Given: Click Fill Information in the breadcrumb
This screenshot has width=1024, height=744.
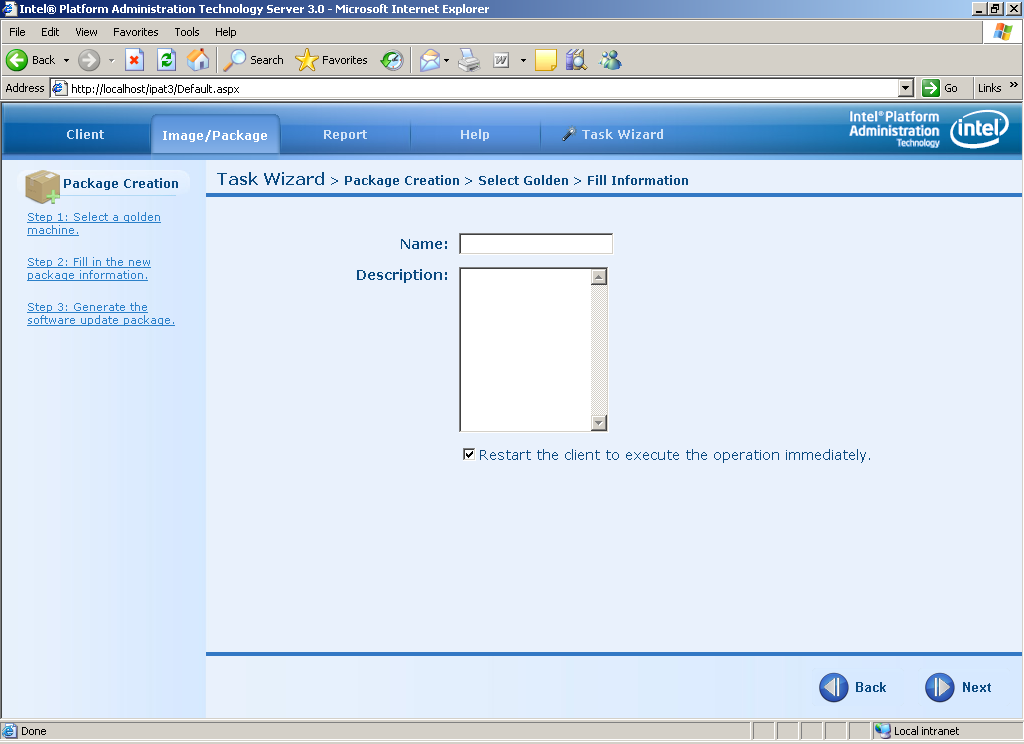Looking at the screenshot, I should pyautogui.click(x=637, y=180).
